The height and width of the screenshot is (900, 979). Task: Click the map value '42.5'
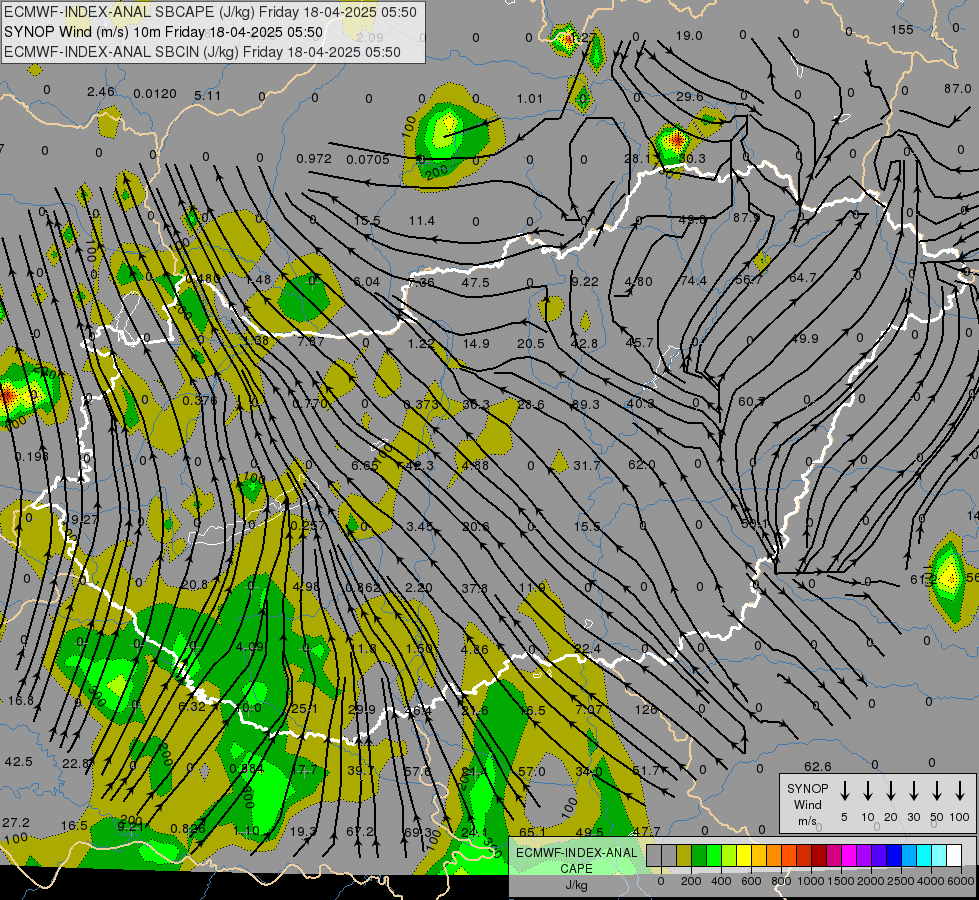[x=18, y=762]
